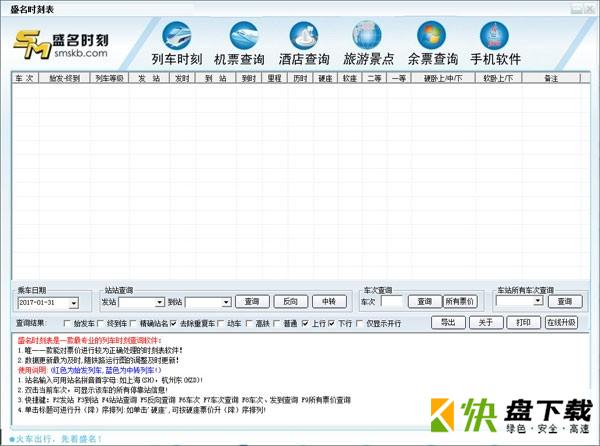Sort by 备注 column header
600x446 pixels.
(x=551, y=78)
